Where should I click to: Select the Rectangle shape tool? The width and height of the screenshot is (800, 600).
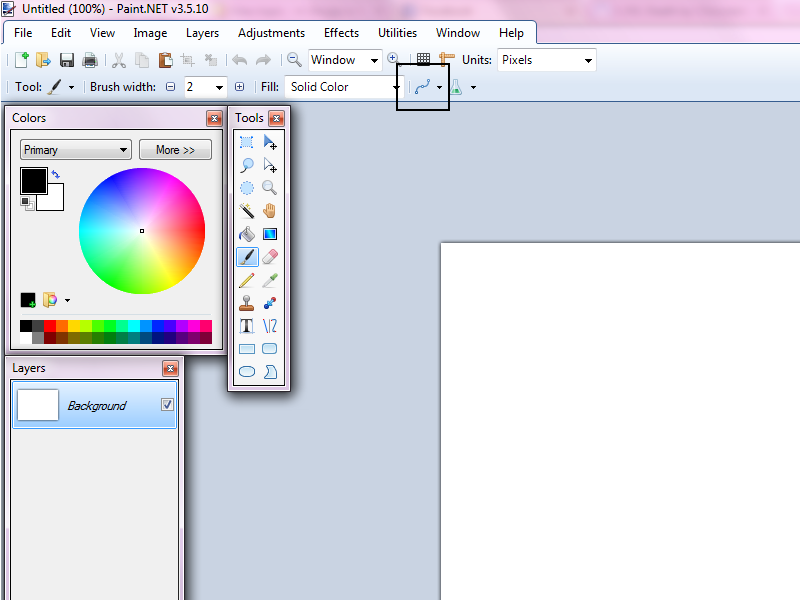[246, 349]
